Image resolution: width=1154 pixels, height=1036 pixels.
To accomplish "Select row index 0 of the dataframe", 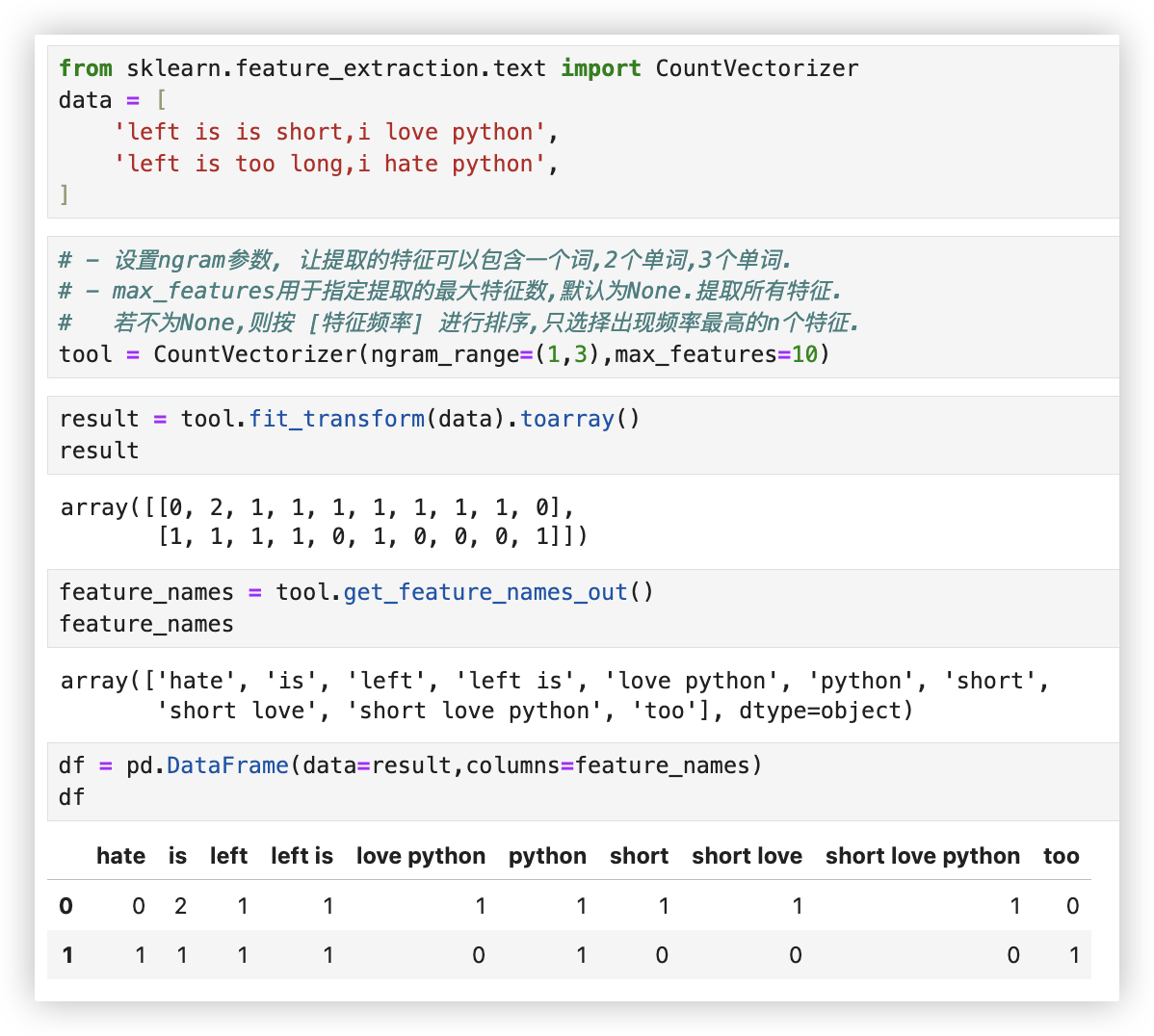I will pyautogui.click(x=66, y=906).
